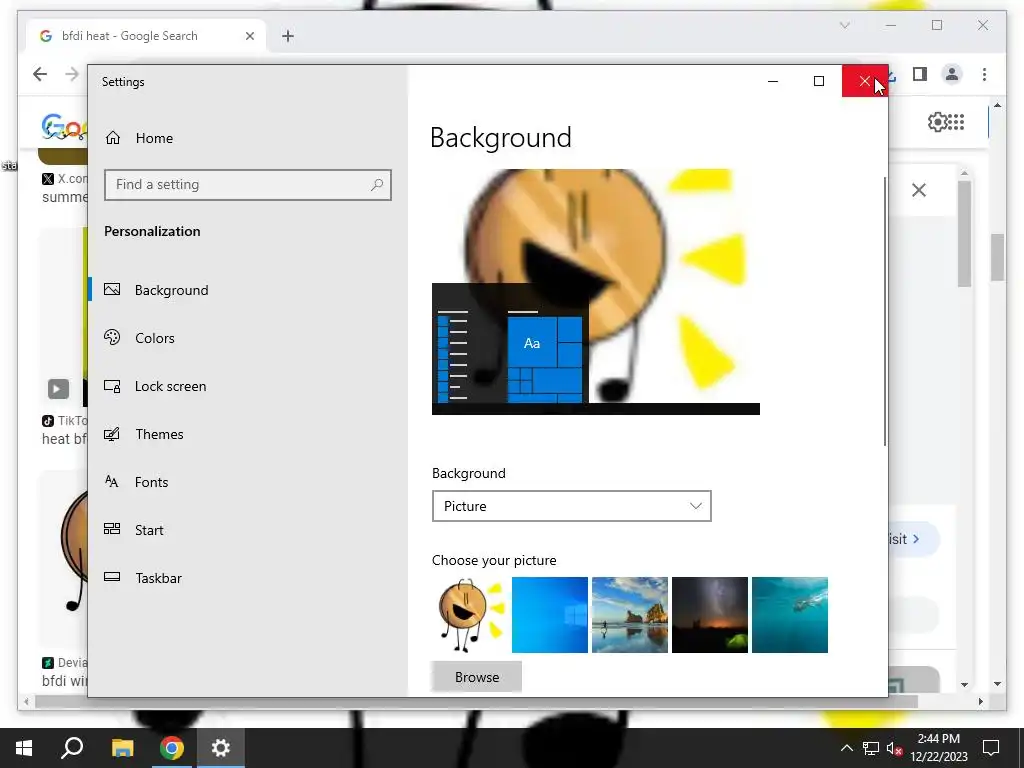The width and height of the screenshot is (1024, 768).
Task: Click the Browse button
Action: [x=477, y=677]
